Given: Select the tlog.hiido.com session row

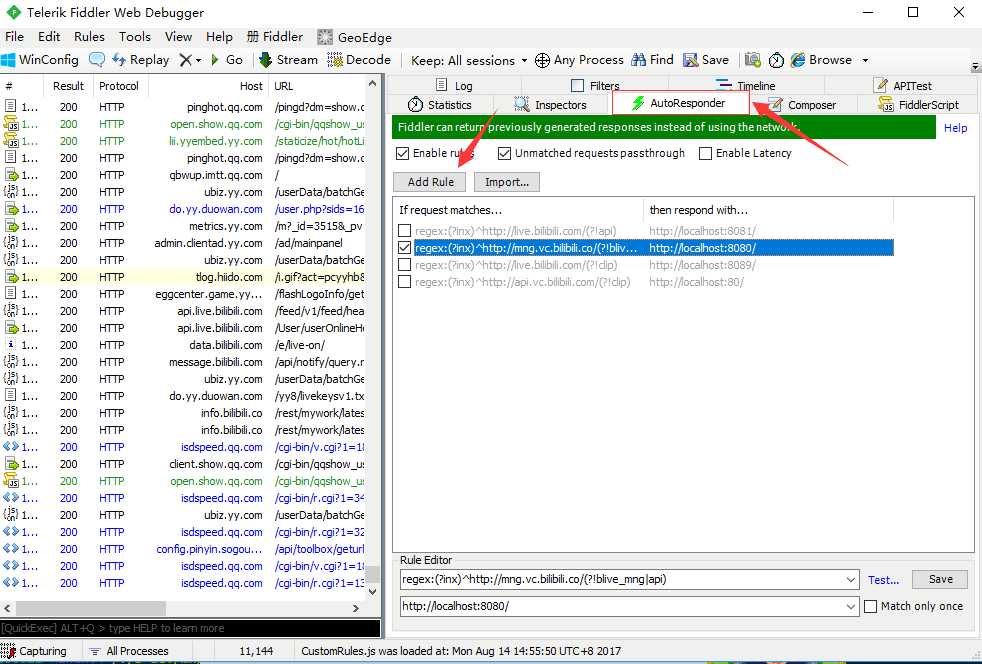Looking at the screenshot, I should point(183,277).
